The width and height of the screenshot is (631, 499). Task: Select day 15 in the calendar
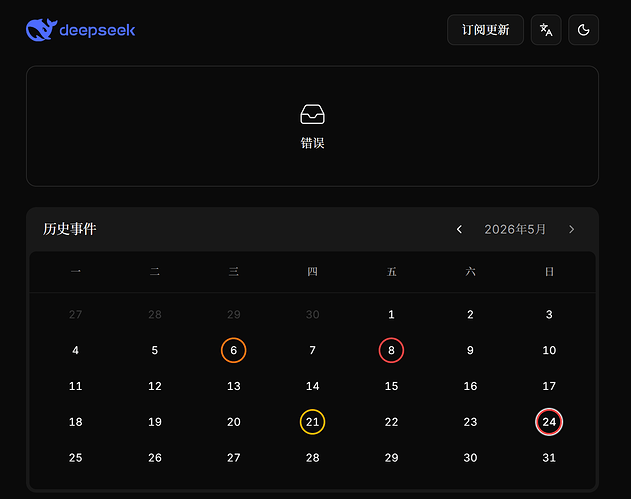(391, 386)
